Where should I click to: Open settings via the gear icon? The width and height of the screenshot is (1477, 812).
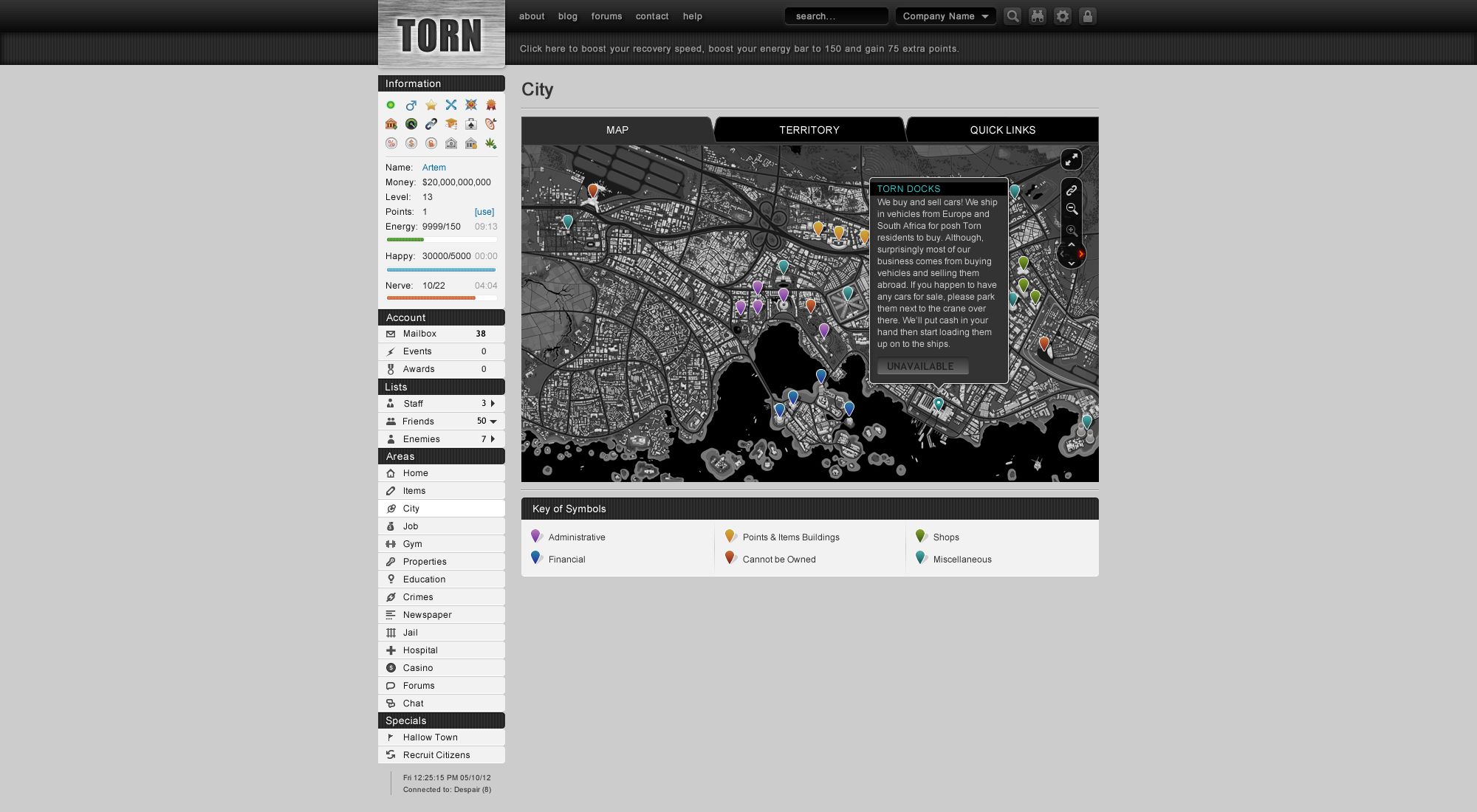coord(1063,16)
